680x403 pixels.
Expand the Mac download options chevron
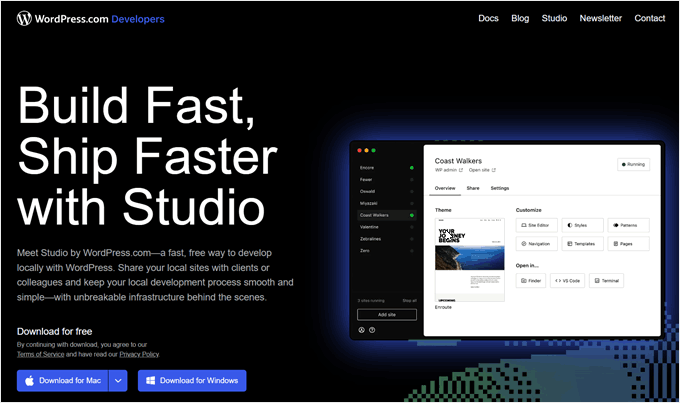118,380
